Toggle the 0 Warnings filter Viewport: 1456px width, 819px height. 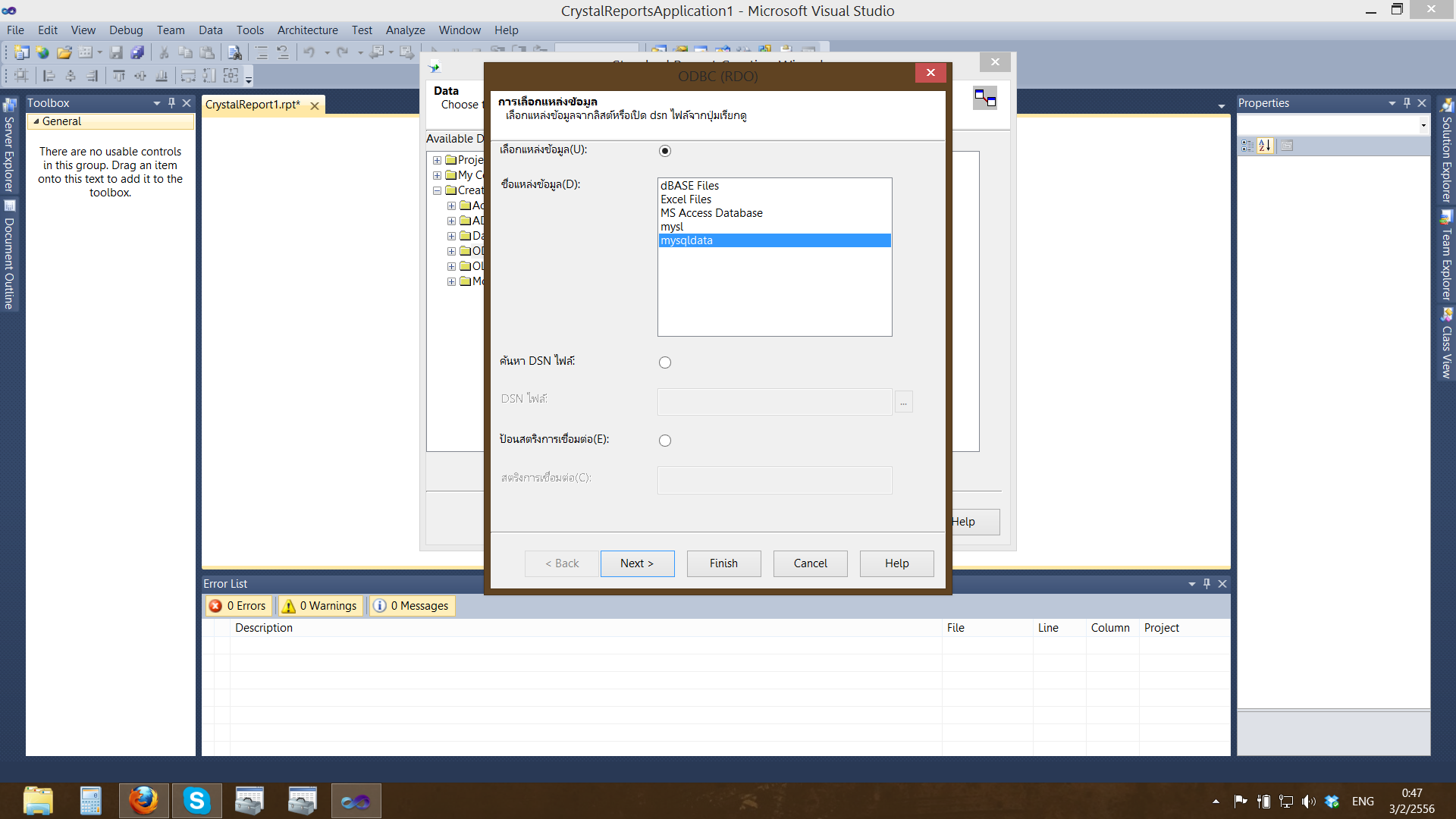coord(319,606)
